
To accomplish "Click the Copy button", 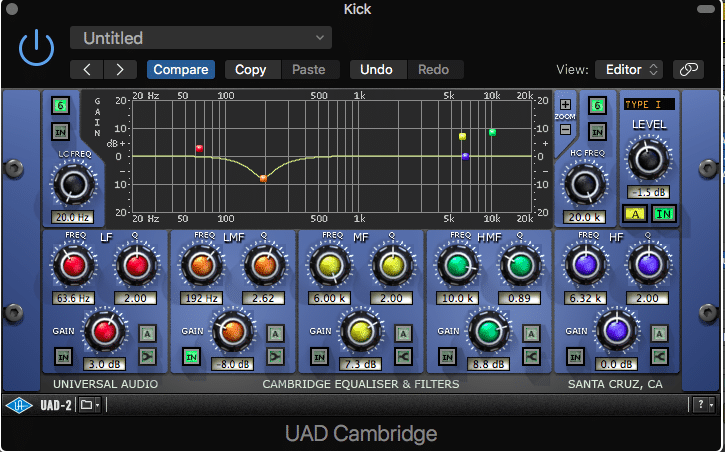I will [x=251, y=69].
